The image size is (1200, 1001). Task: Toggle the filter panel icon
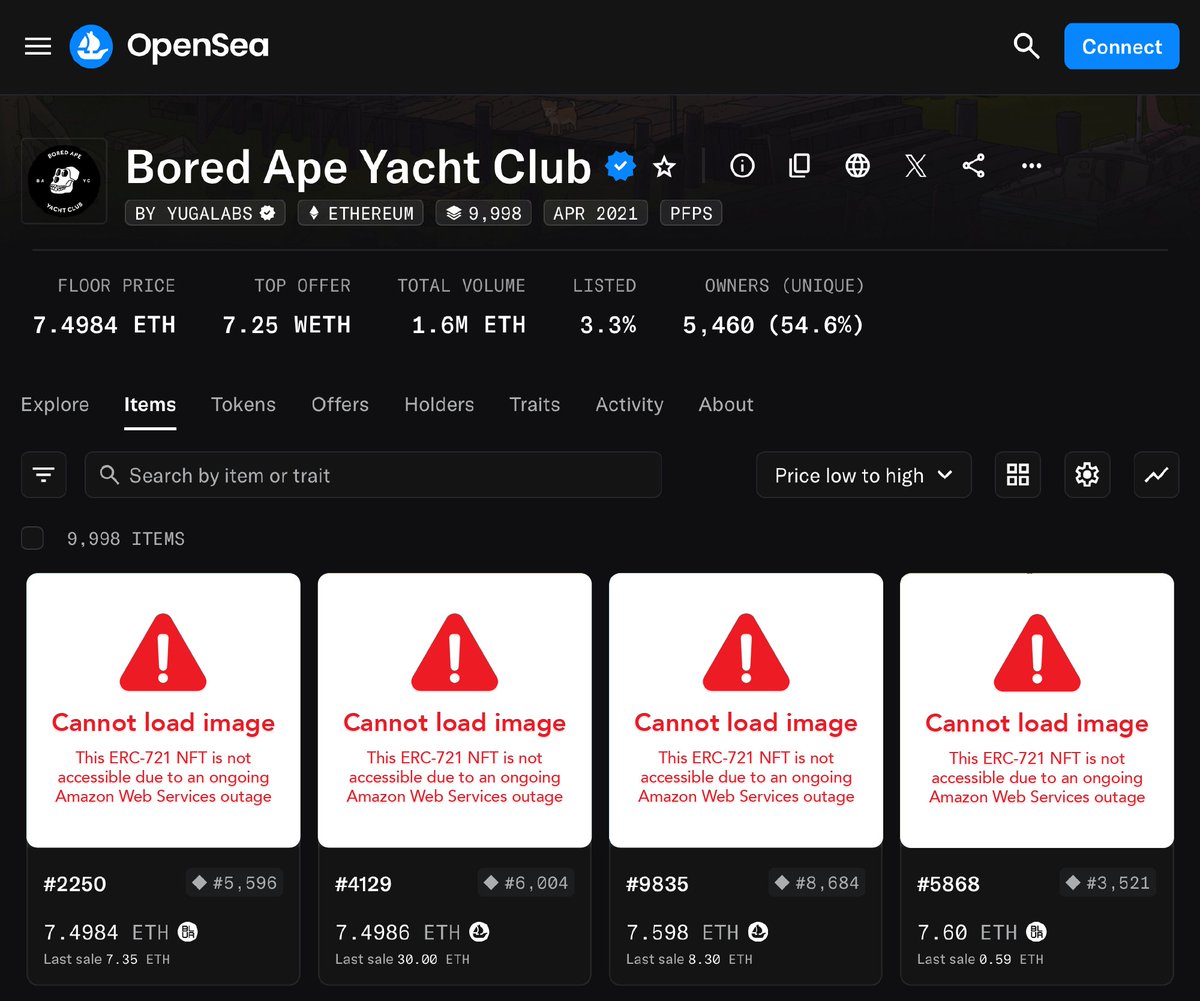44,475
